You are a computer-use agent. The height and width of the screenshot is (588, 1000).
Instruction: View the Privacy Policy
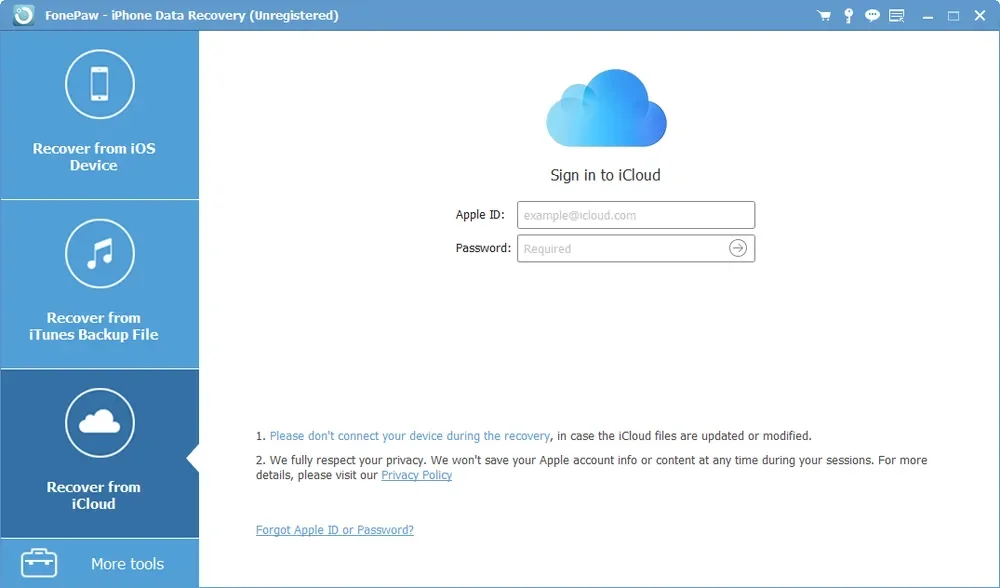(416, 474)
